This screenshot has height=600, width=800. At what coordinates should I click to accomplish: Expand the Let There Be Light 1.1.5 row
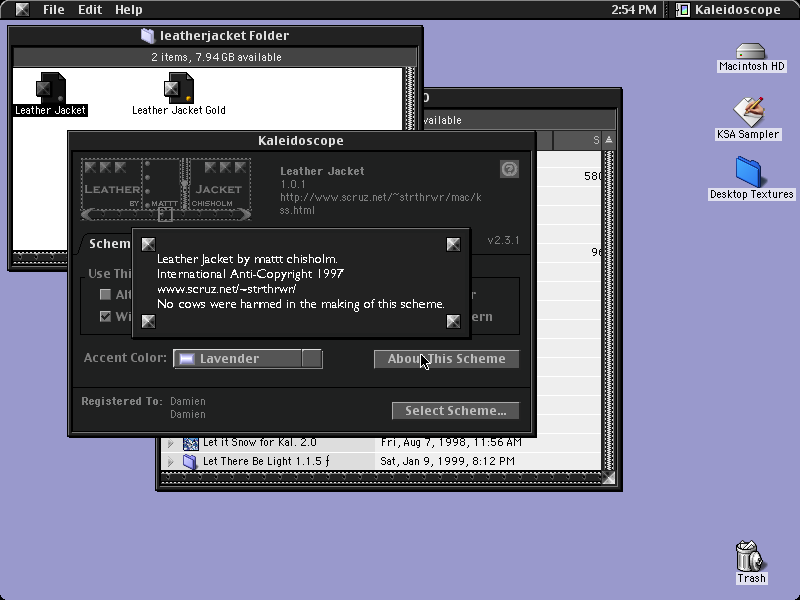pyautogui.click(x=170, y=462)
